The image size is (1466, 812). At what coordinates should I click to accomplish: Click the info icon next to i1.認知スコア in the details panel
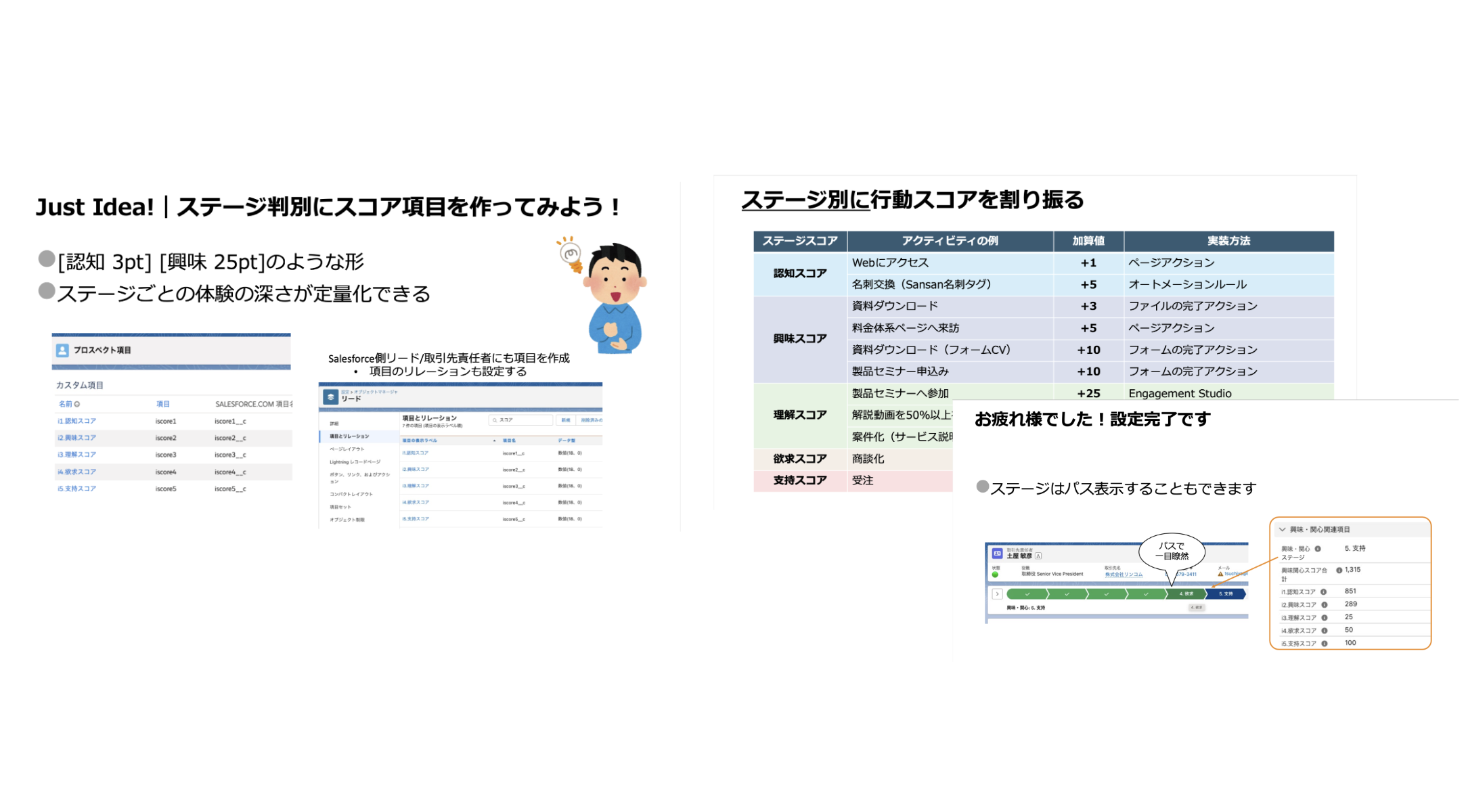pos(1323,592)
